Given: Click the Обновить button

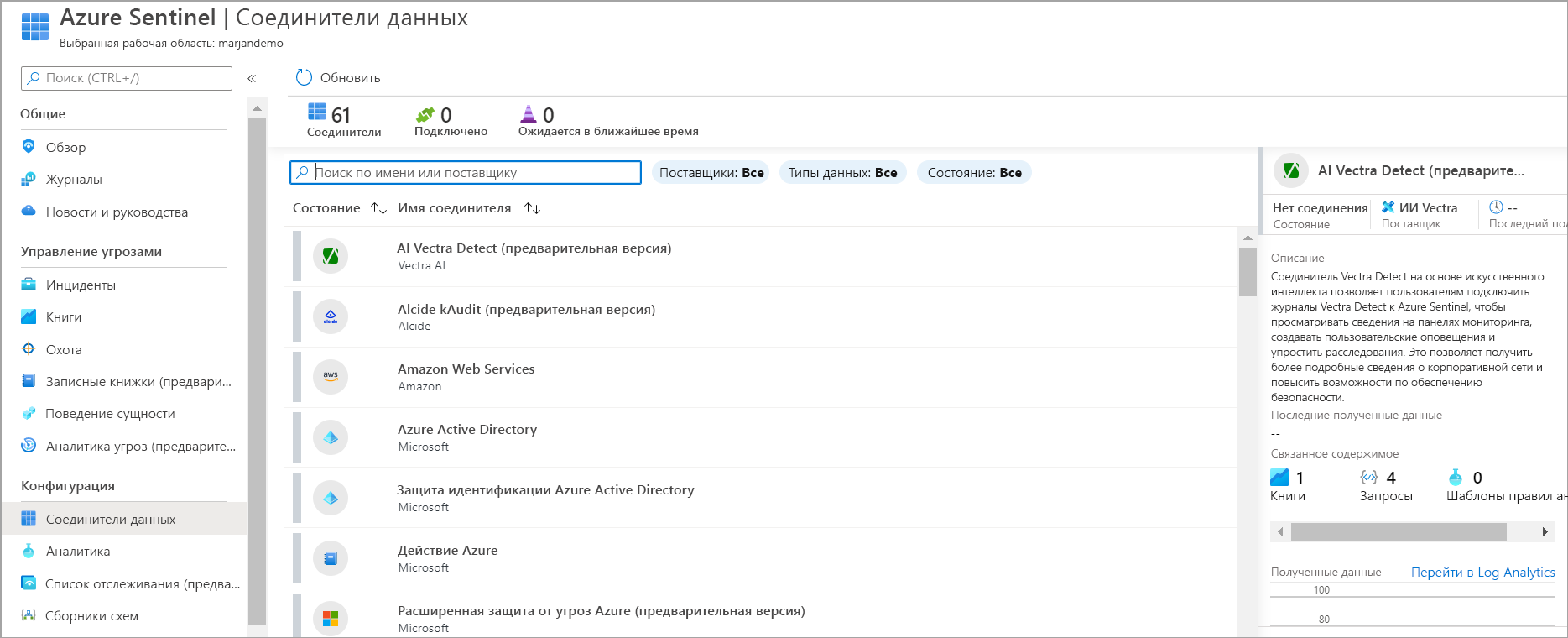Looking at the screenshot, I should coord(338,77).
